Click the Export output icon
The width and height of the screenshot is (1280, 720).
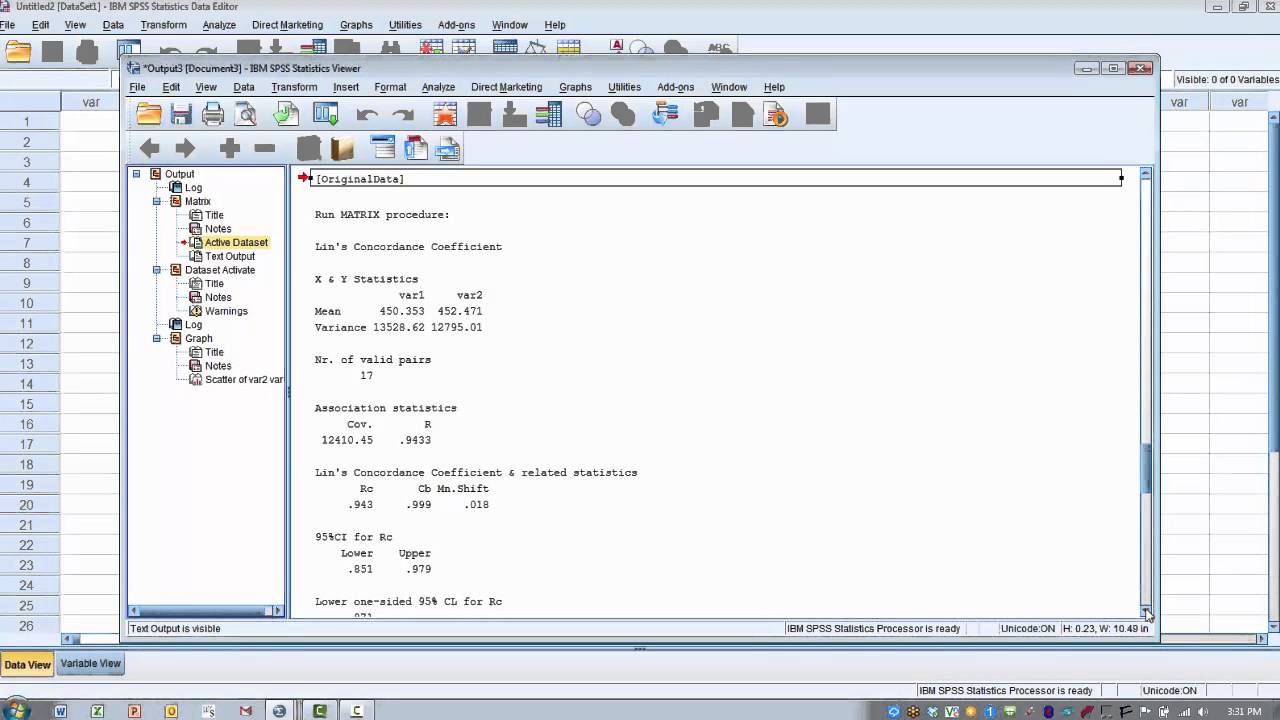pyautogui.click(x=286, y=115)
